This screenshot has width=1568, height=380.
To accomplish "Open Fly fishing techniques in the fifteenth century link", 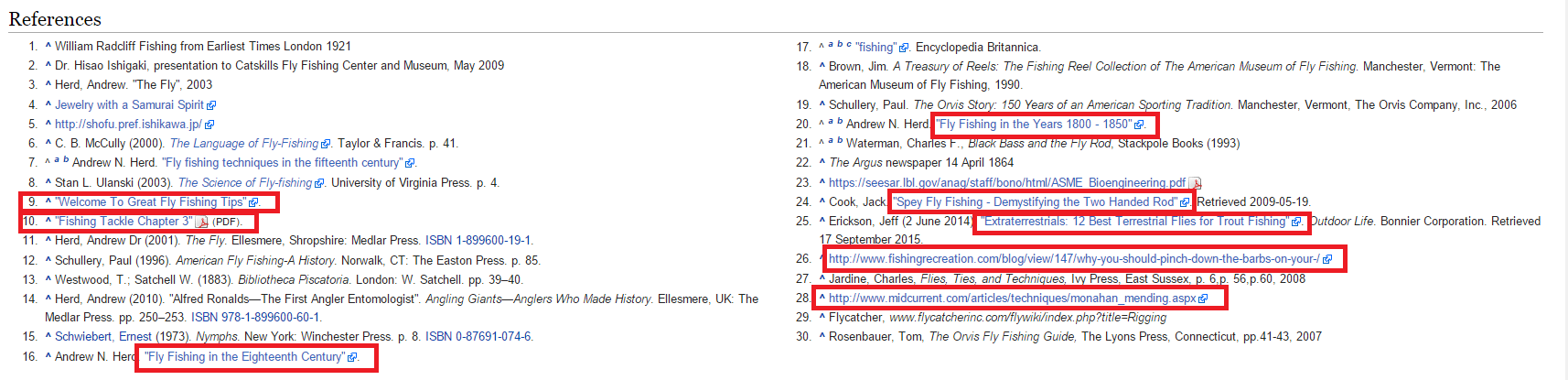I will pos(283,163).
